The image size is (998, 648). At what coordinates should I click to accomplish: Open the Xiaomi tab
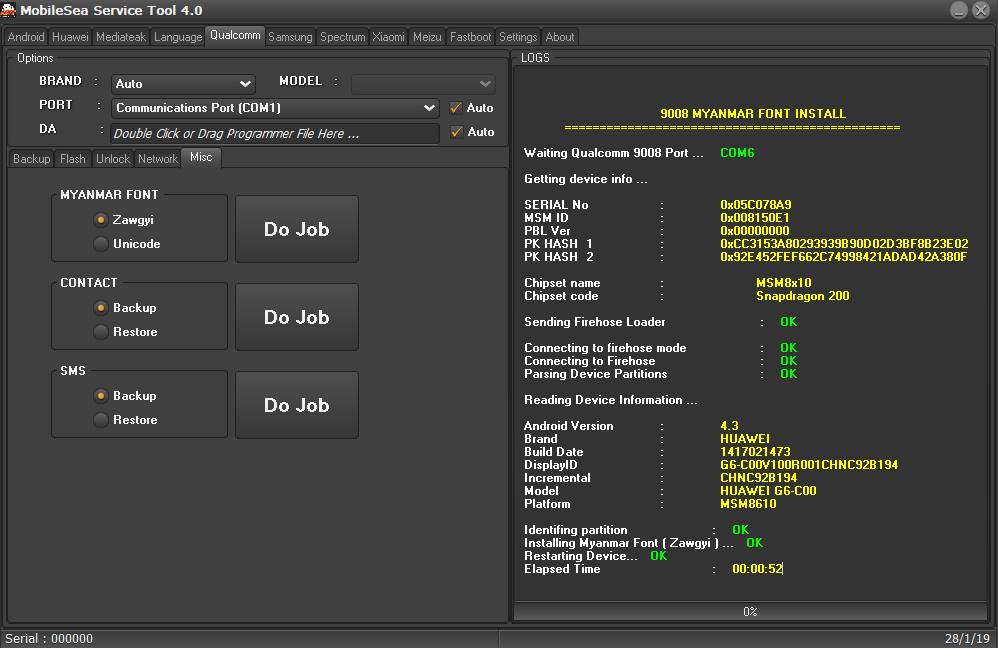pyautogui.click(x=388, y=37)
